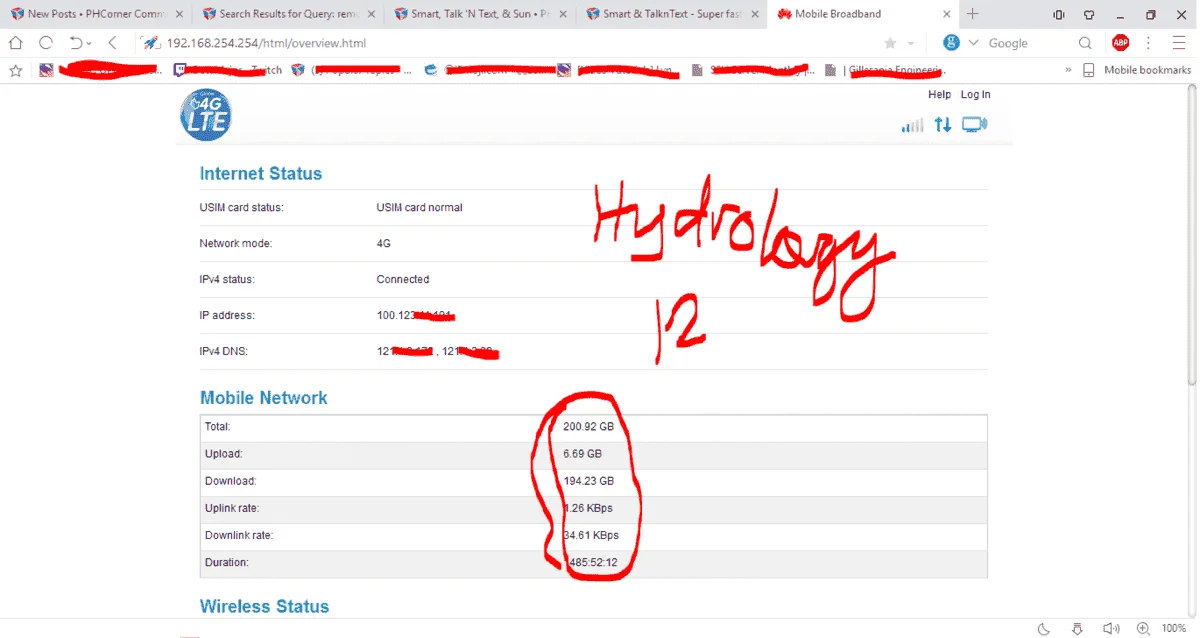
Task: Click the magnifier search icon
Action: tap(1085, 43)
